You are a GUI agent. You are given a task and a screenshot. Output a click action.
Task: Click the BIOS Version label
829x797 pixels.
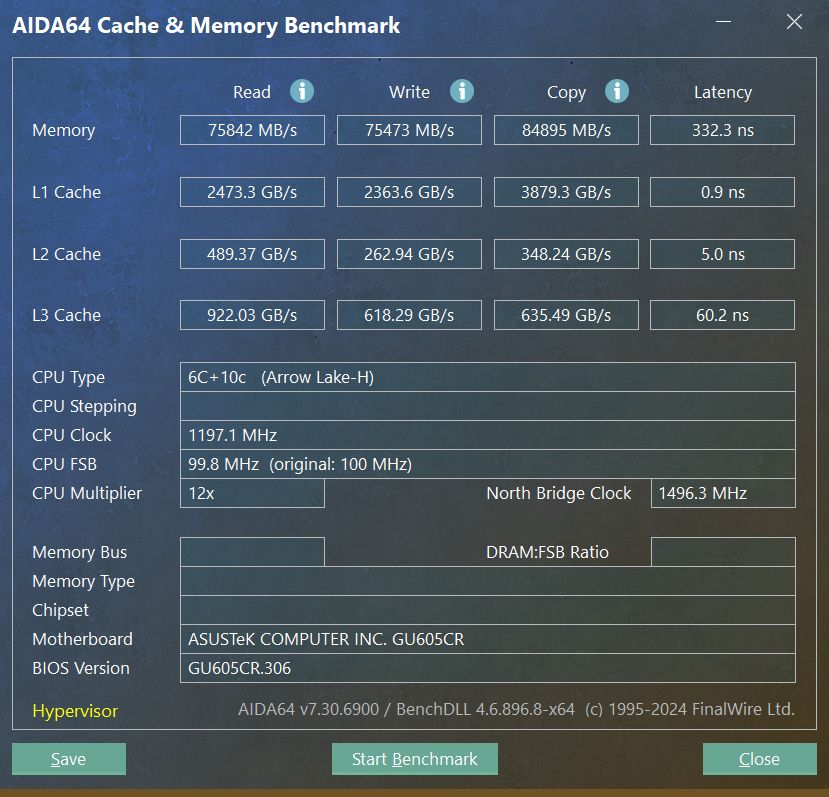(x=81, y=668)
